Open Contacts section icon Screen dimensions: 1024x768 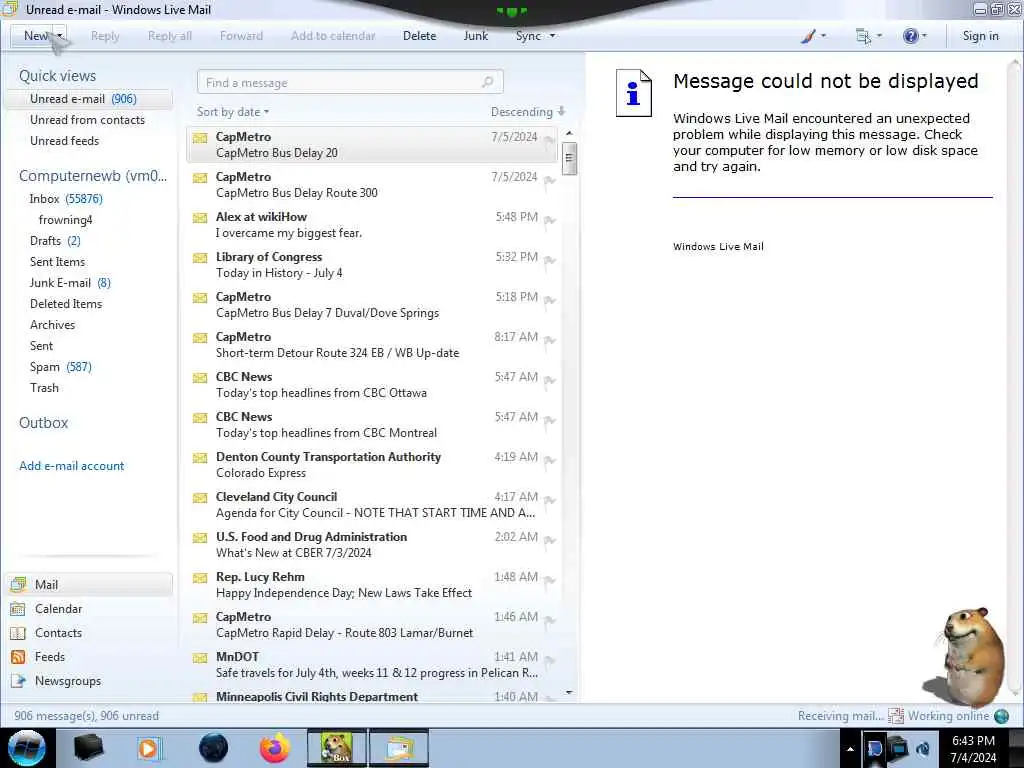(x=18, y=633)
